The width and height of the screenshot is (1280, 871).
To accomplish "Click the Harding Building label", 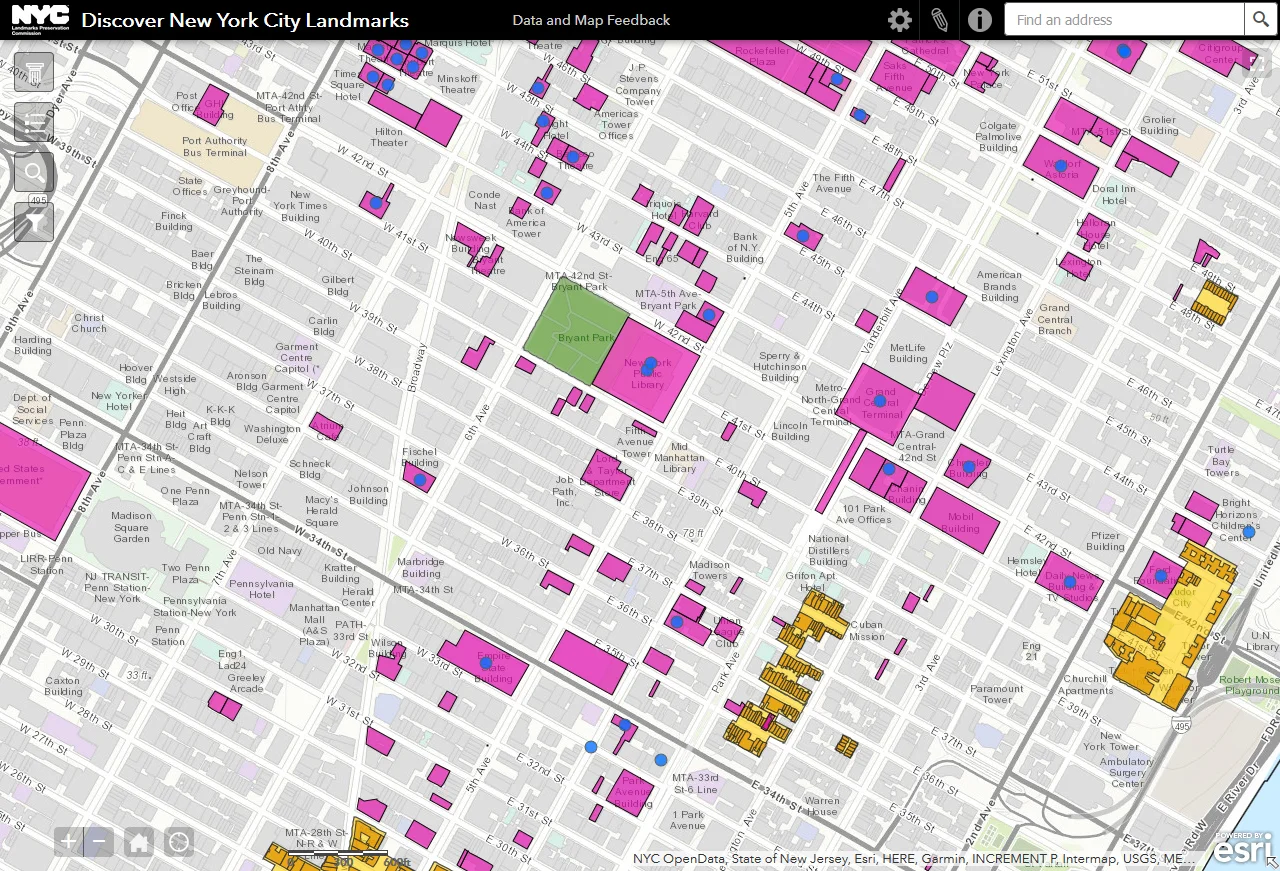I will [x=33, y=345].
